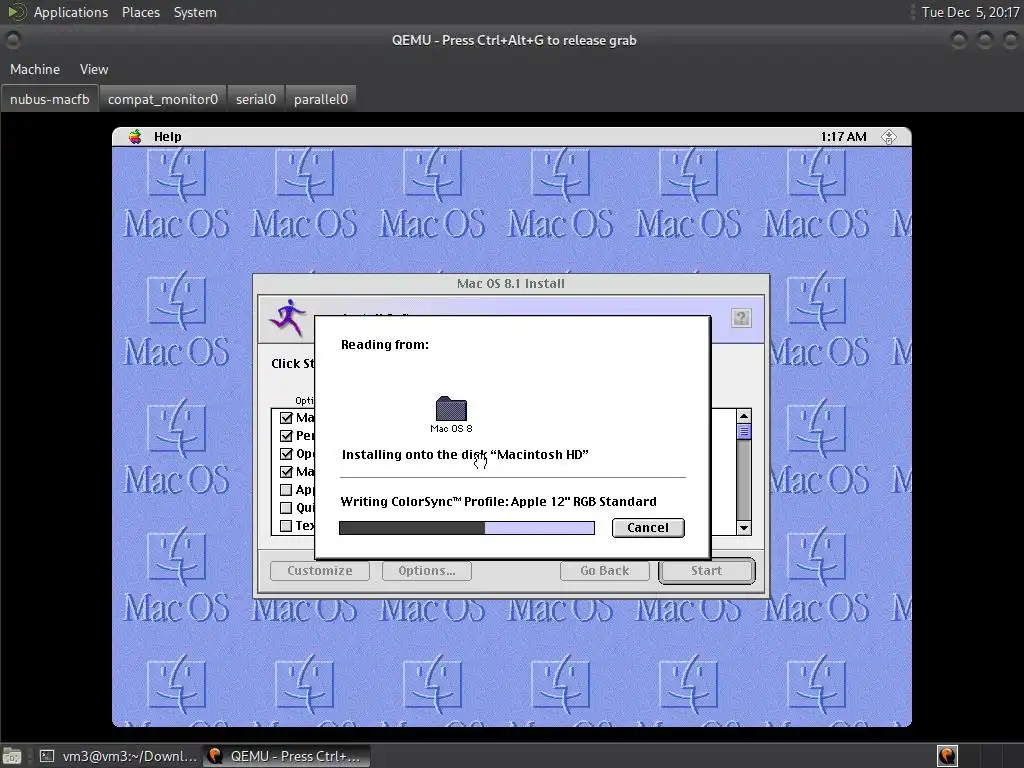Click the 1:17 AM clock in the Mac menu bar

pyautogui.click(x=844, y=136)
